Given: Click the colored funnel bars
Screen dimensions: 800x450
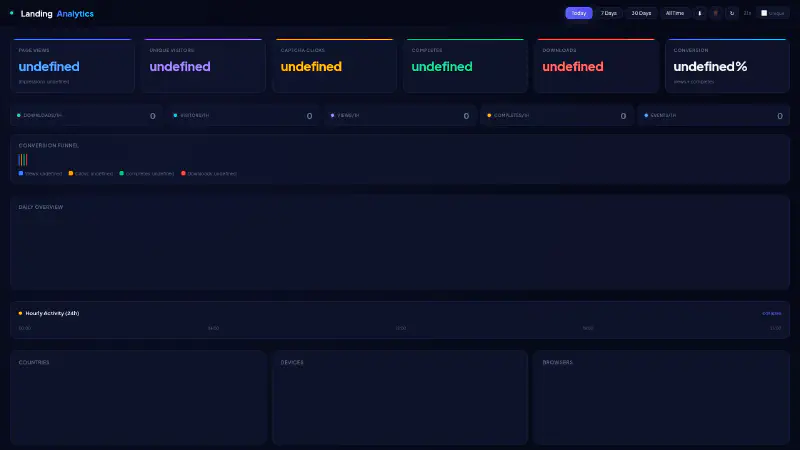Looking at the screenshot, I should point(23,160).
